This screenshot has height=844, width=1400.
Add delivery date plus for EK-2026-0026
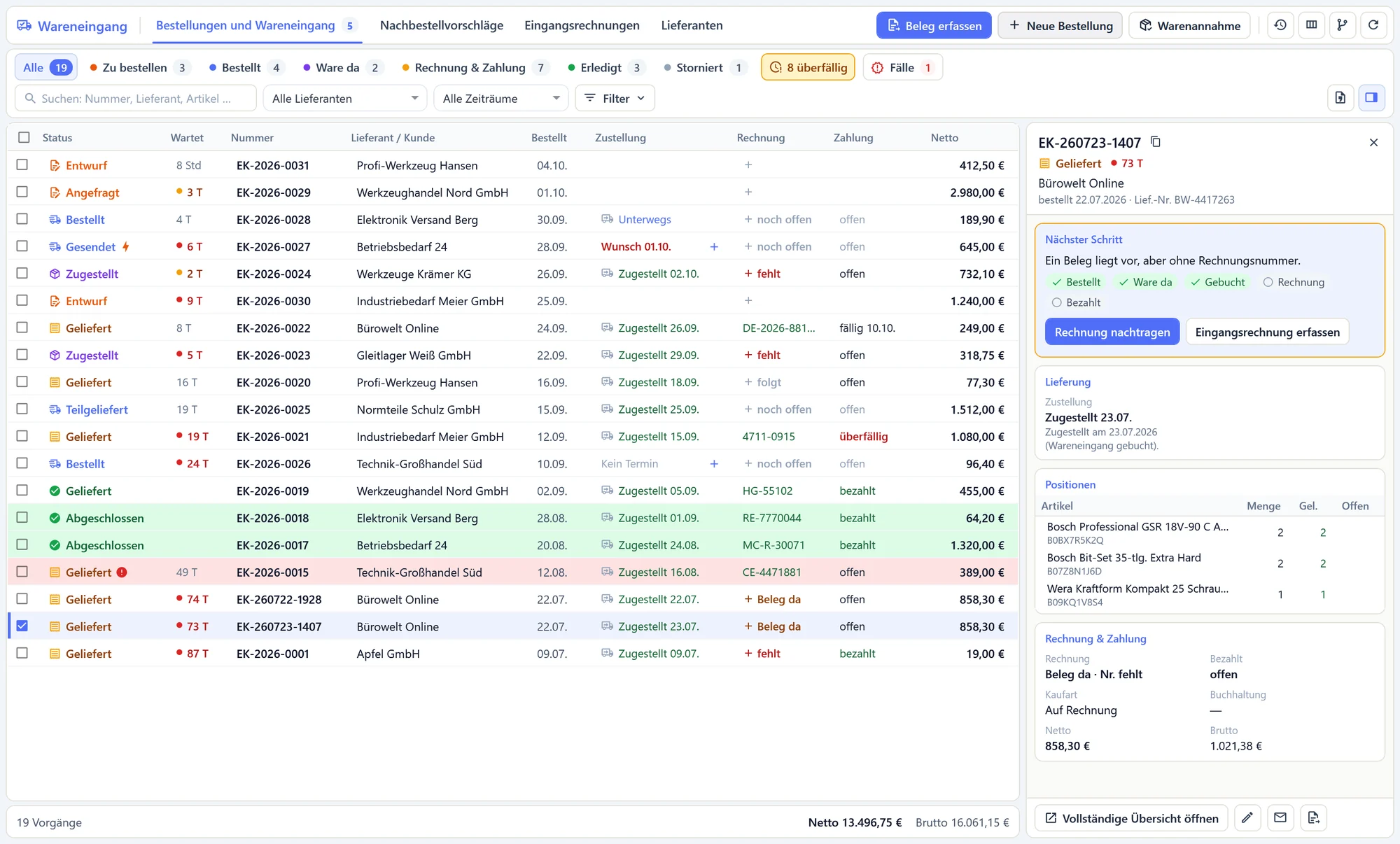coord(714,464)
